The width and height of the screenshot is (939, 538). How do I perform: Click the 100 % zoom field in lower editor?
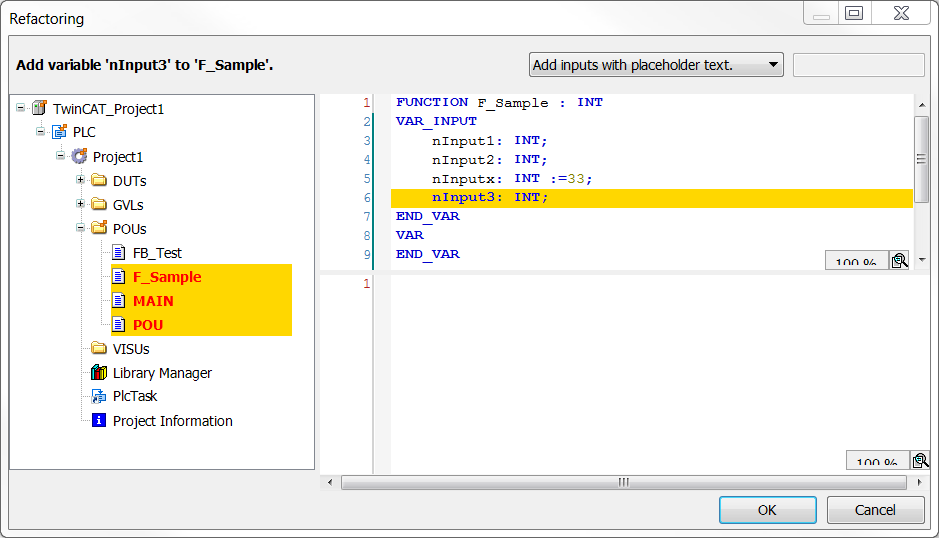(x=877, y=460)
